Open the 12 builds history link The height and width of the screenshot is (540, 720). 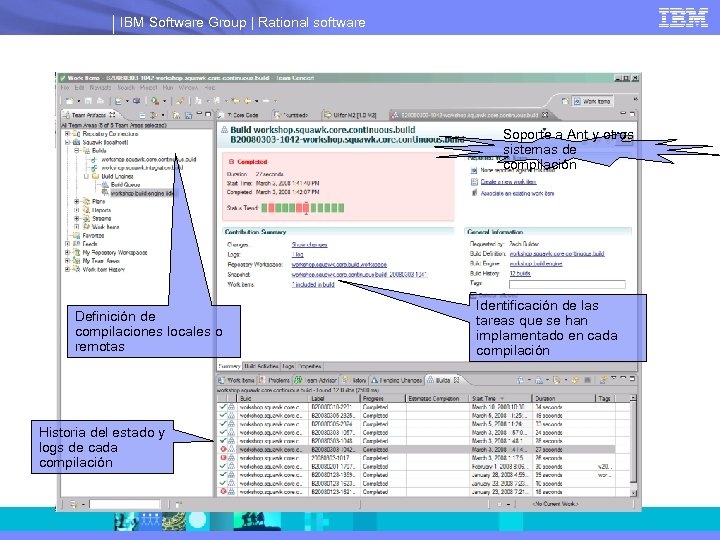point(520,273)
